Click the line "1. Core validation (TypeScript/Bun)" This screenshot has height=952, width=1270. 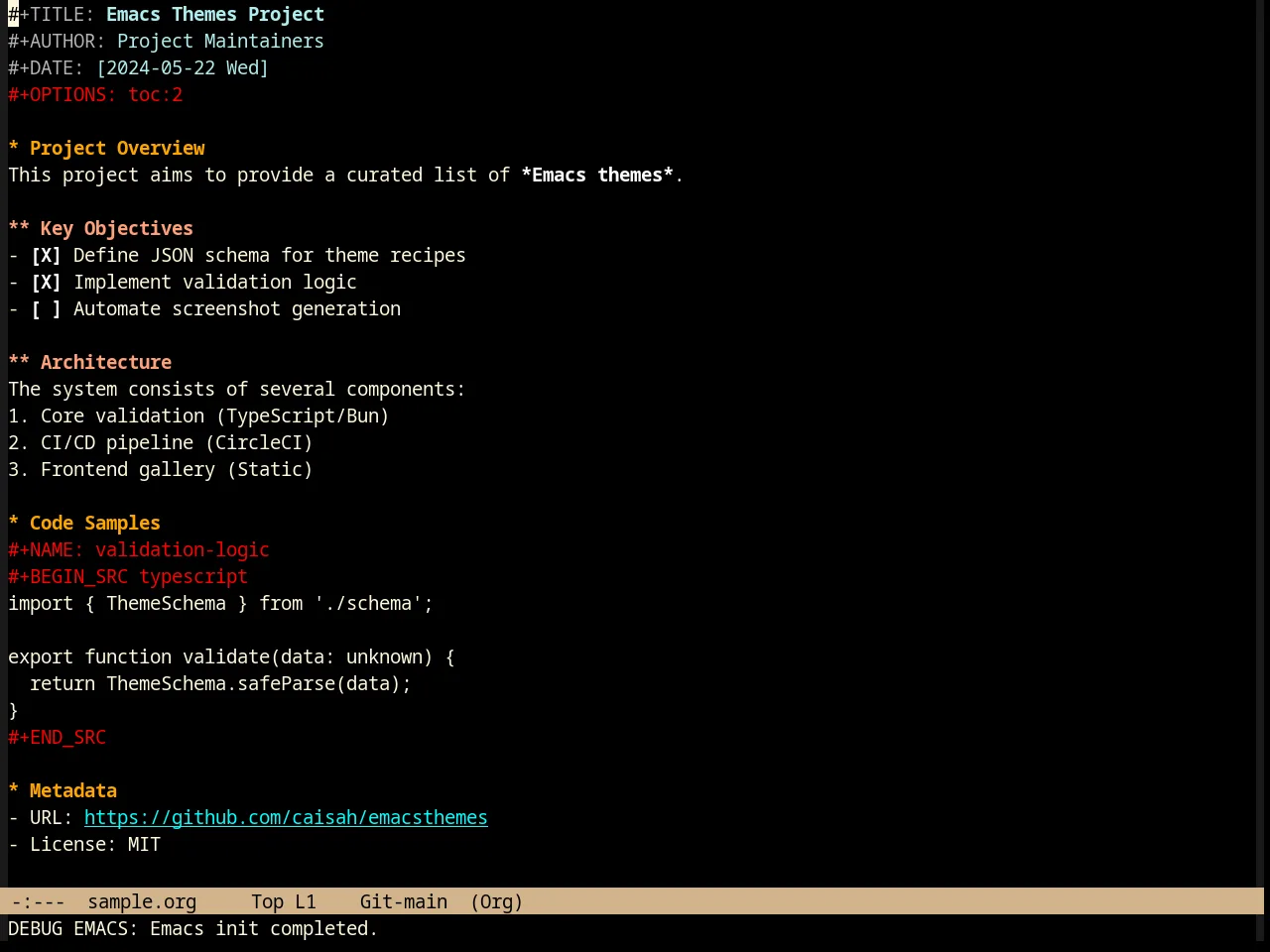198,416
